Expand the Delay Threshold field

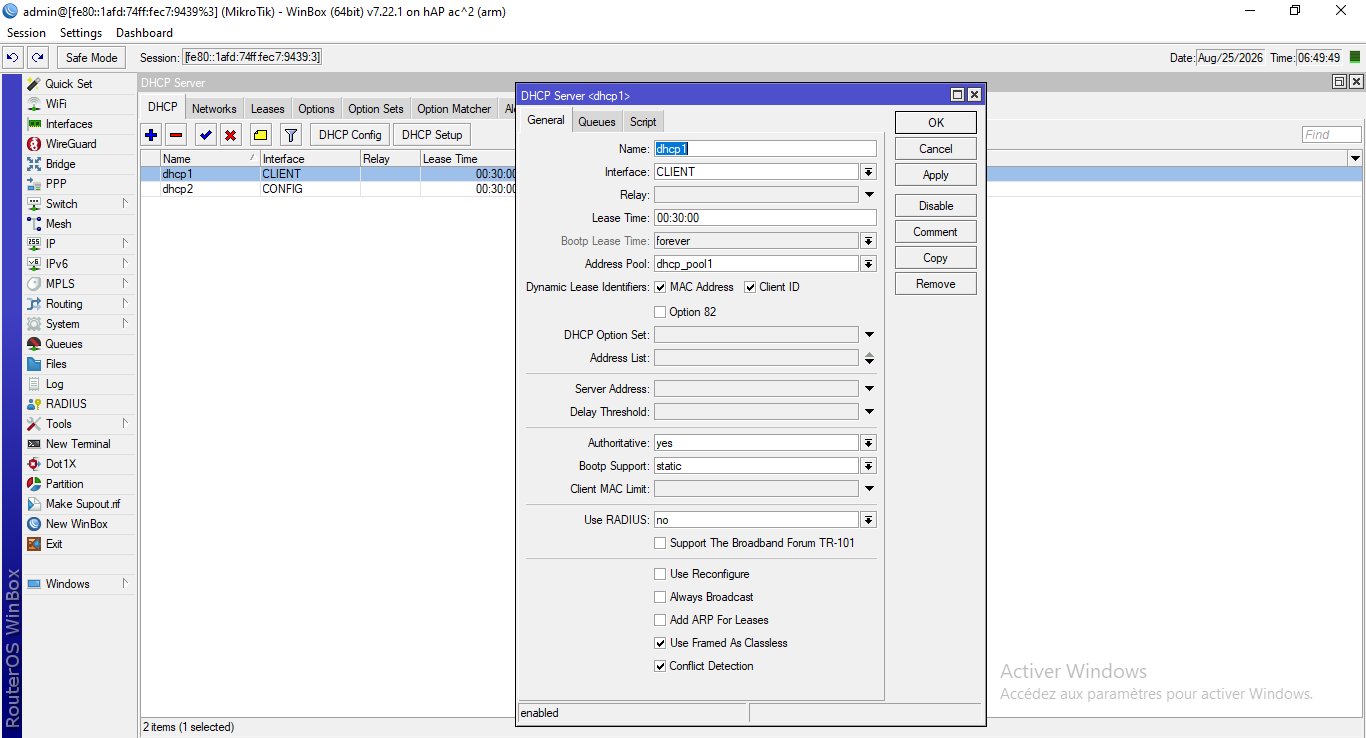[x=869, y=412]
